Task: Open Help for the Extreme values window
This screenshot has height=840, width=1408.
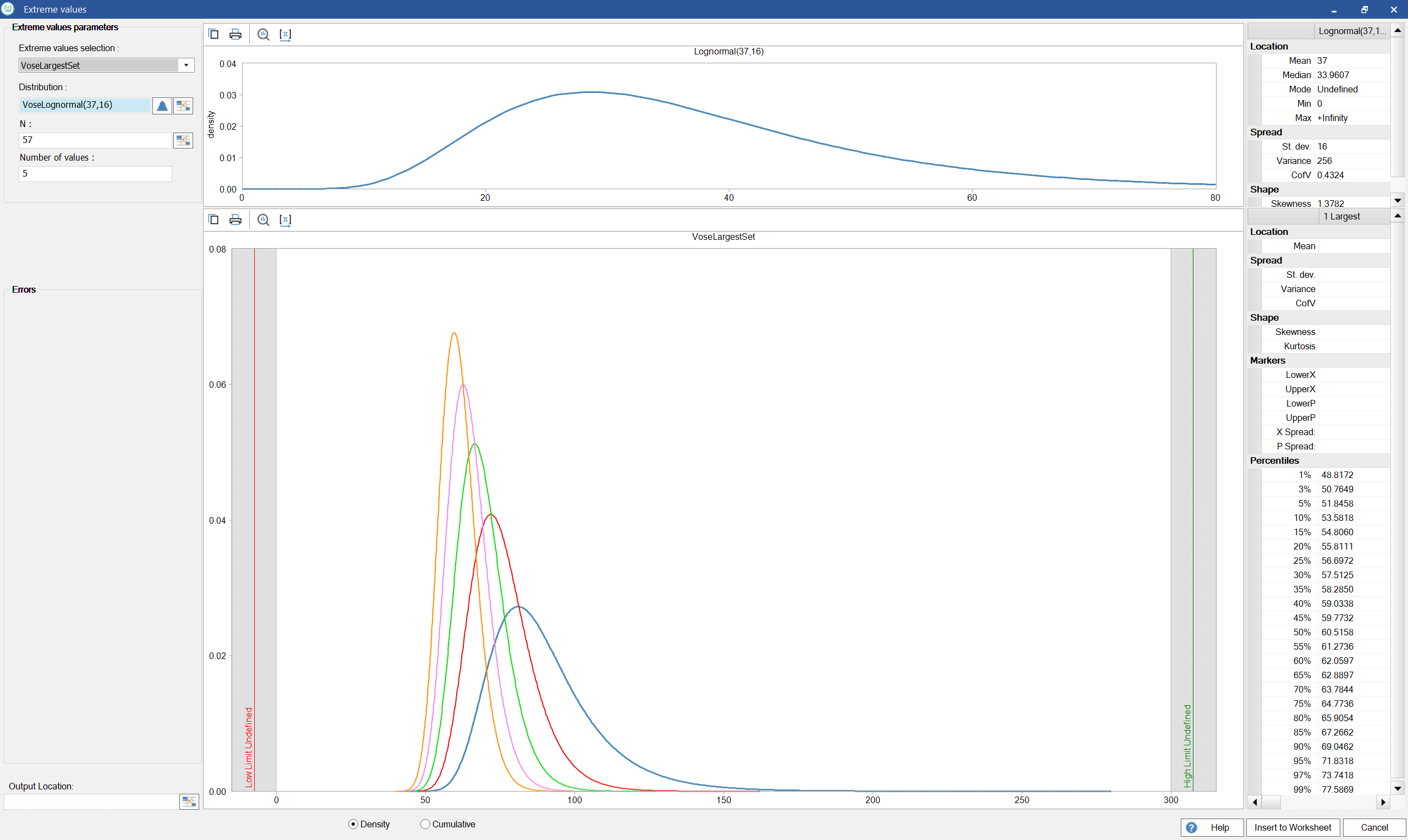Action: click(x=1211, y=827)
